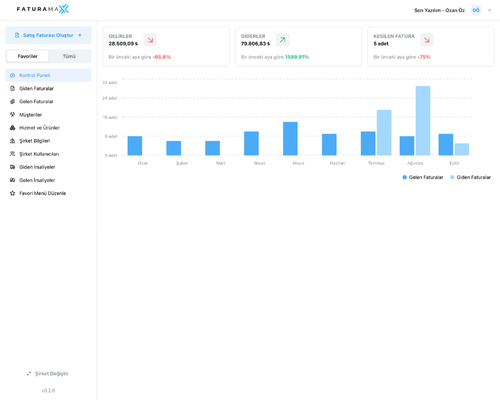
Task: Click the 1589.91% change in Giderler
Action: coord(297,57)
